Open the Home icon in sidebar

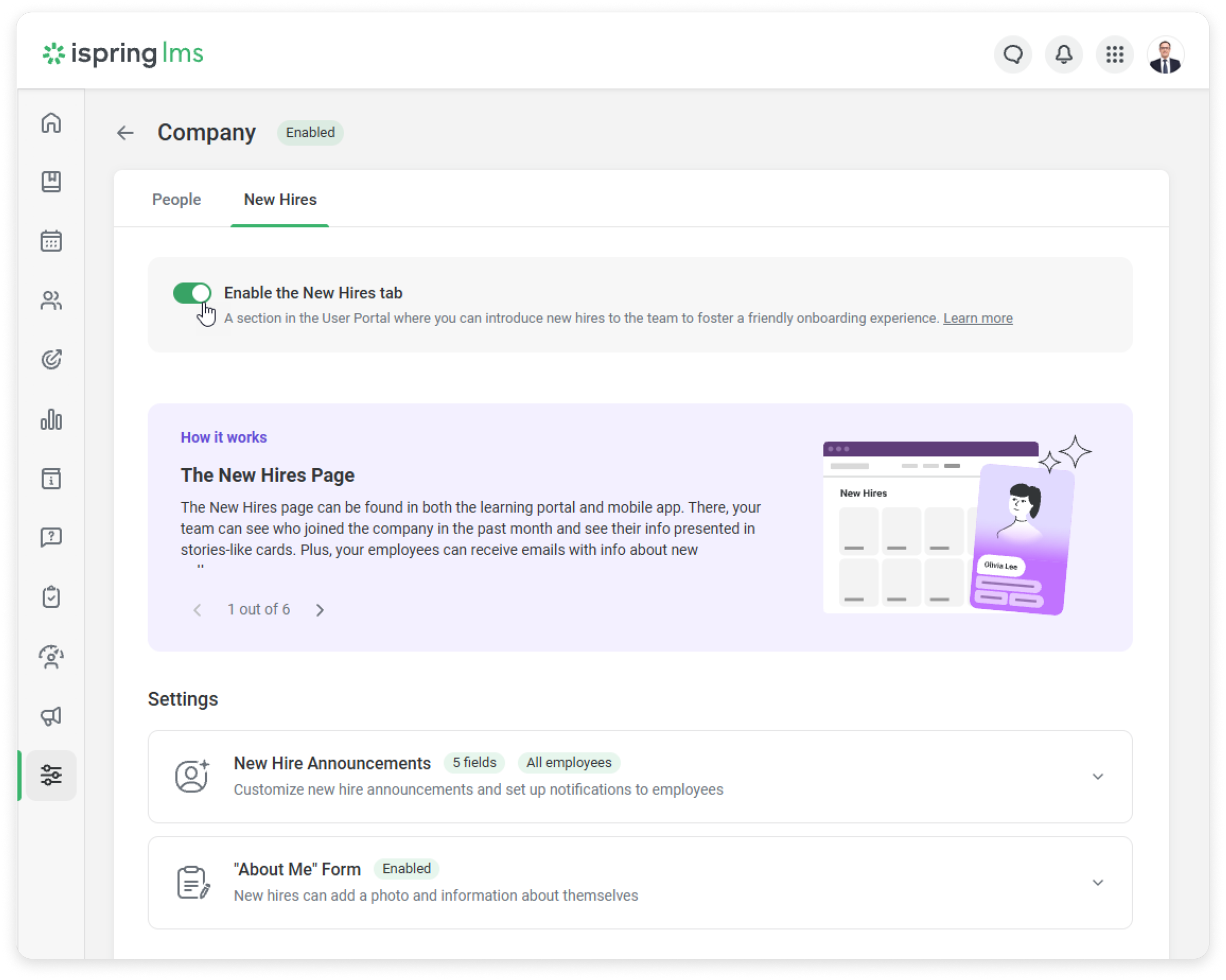click(x=51, y=123)
